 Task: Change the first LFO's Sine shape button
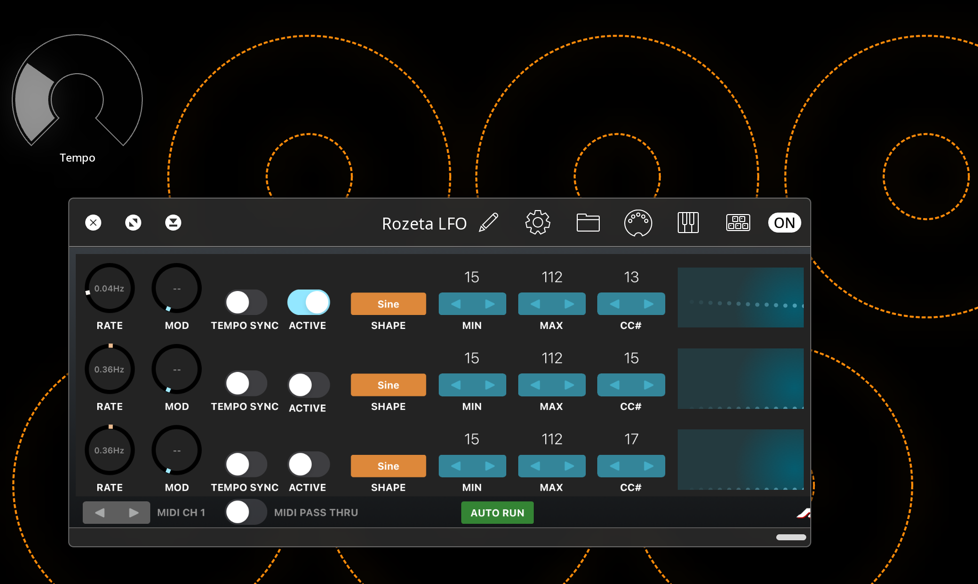coord(388,304)
